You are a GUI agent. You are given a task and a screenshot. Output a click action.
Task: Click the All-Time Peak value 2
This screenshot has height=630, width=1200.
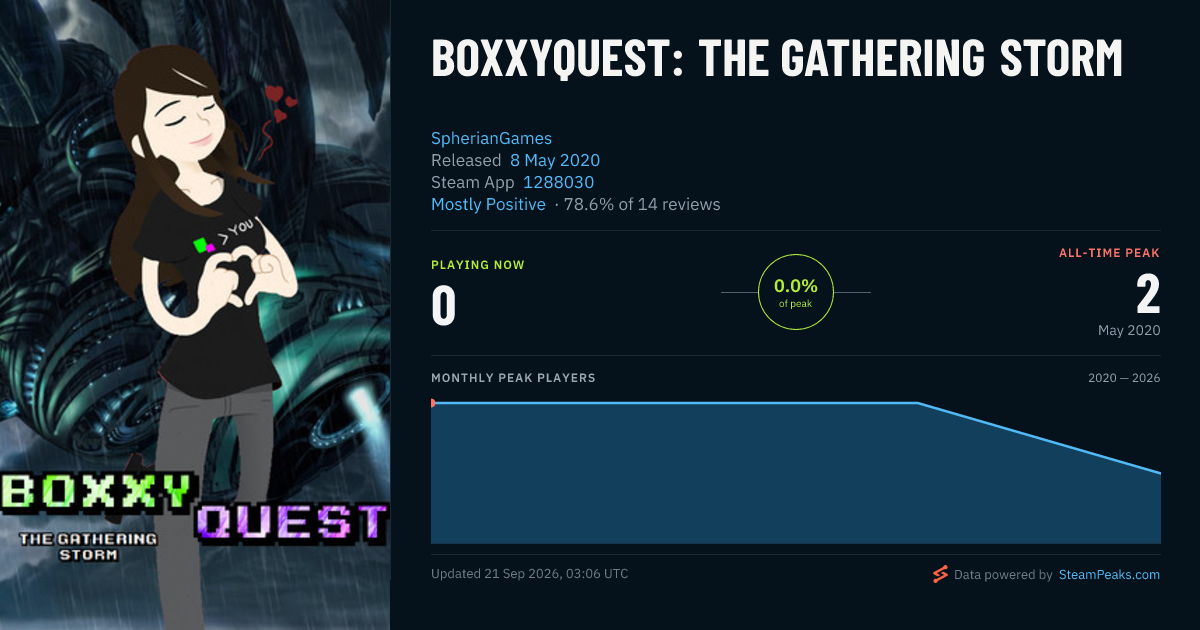click(1148, 295)
